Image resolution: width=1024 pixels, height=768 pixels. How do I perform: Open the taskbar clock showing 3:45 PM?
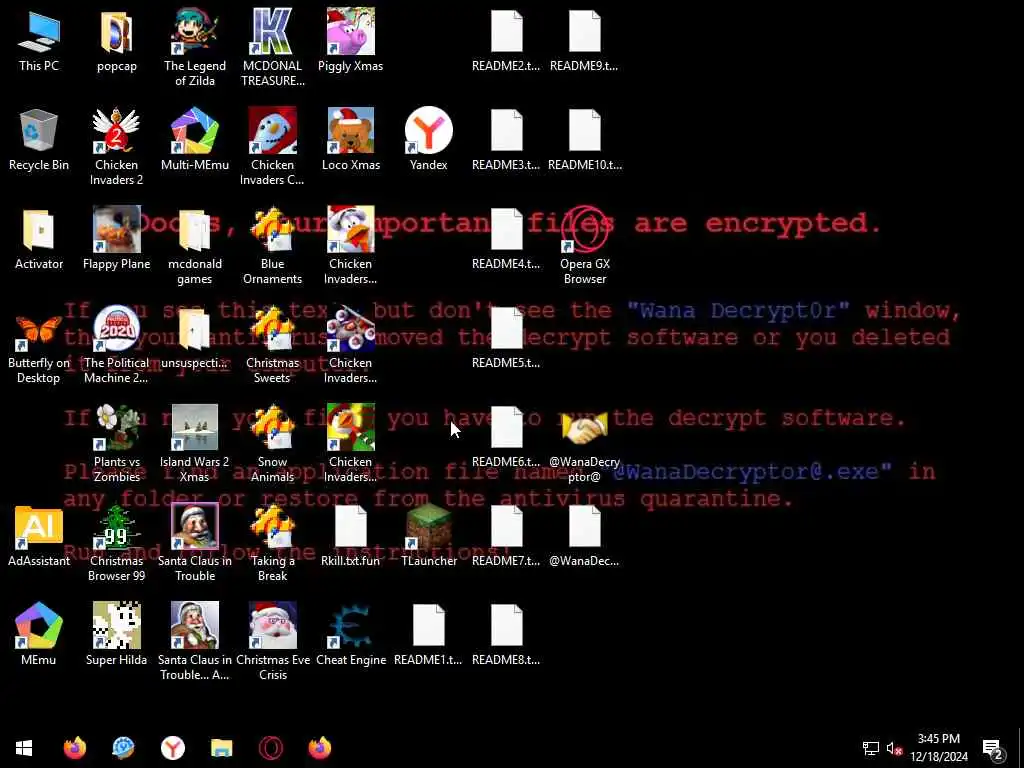click(938, 748)
